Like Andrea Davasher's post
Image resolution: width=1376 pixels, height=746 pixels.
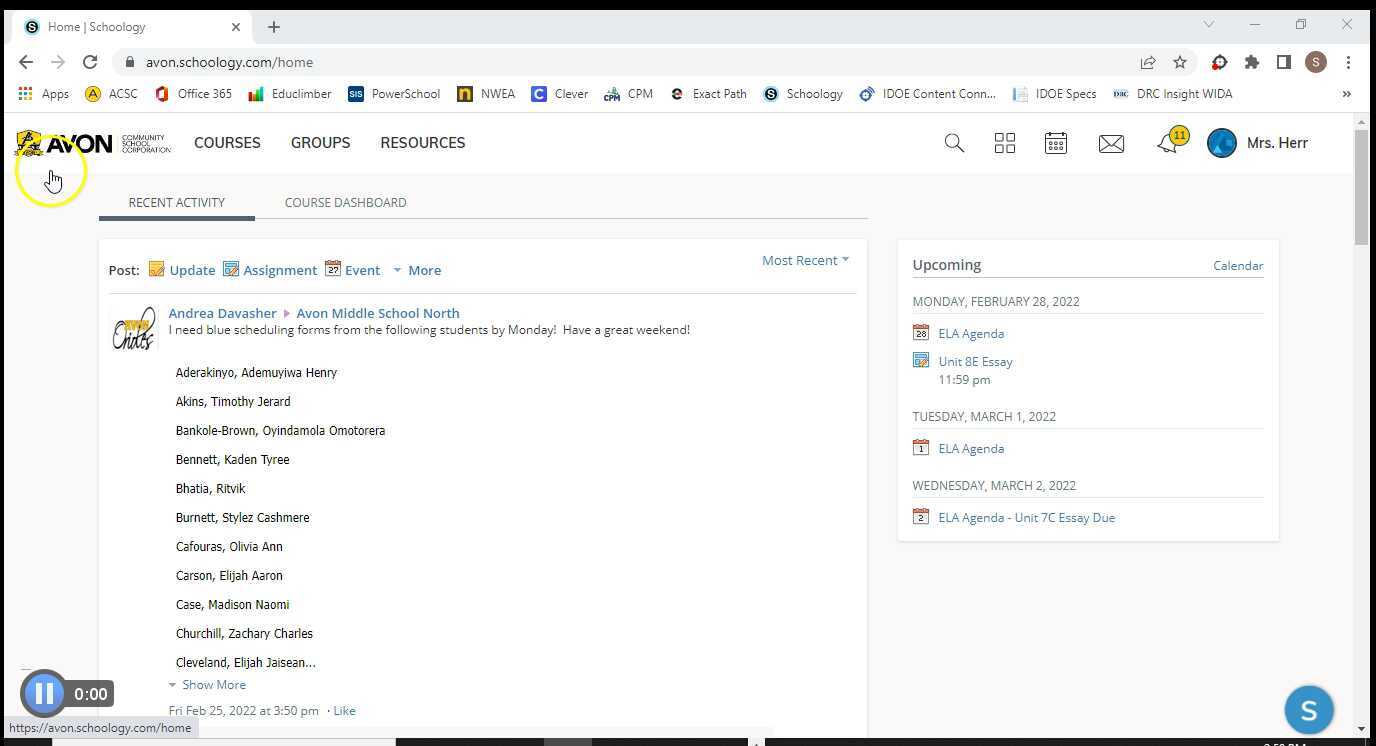pyautogui.click(x=344, y=710)
